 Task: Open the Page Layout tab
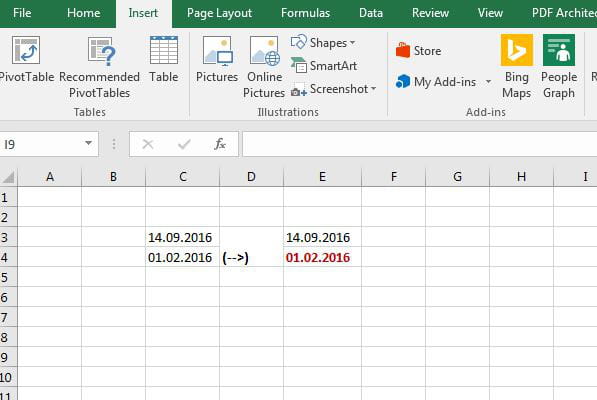[219, 13]
